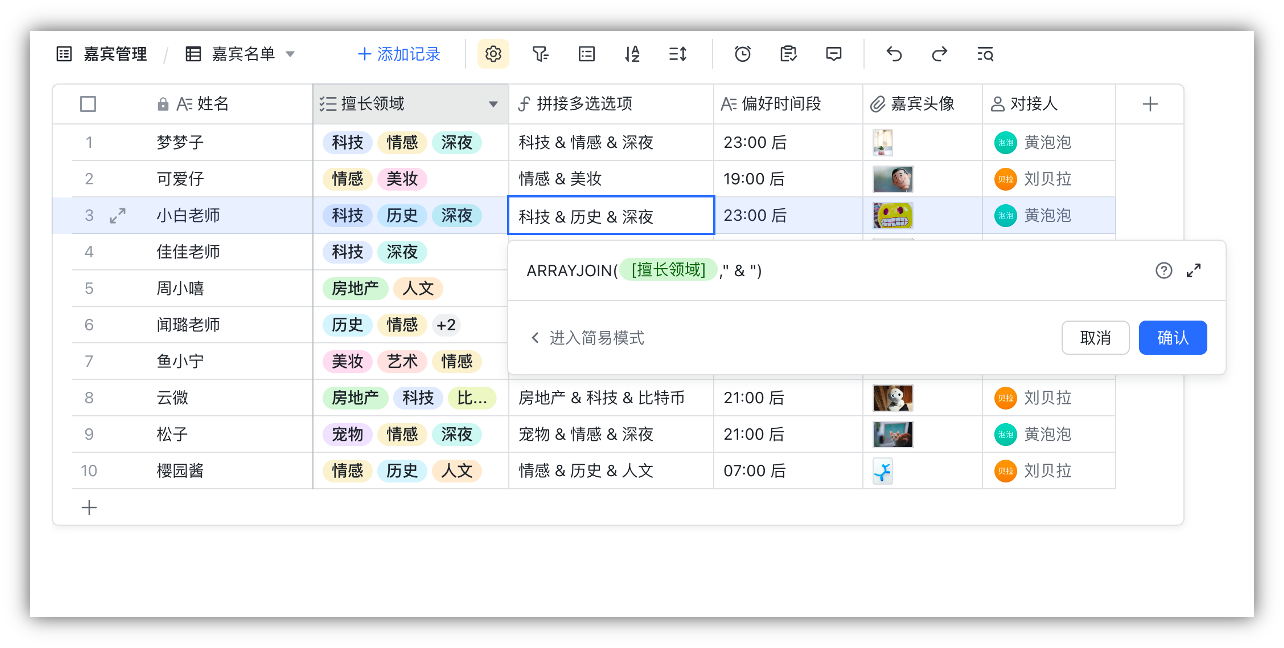Click the sort A-Z icon
The height and width of the screenshot is (648, 1284).
(x=632, y=54)
